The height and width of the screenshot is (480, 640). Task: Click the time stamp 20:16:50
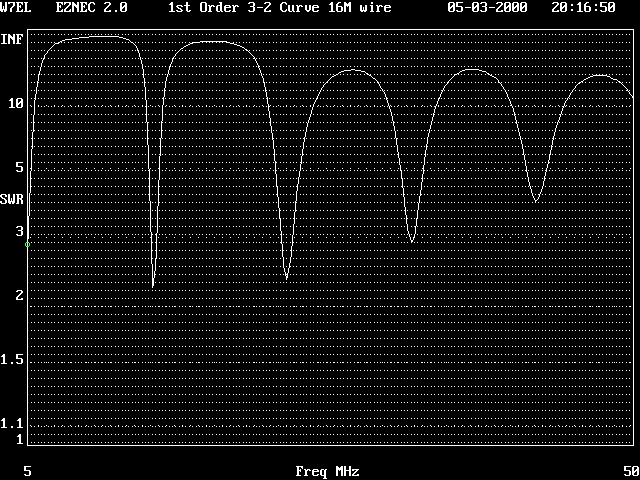click(x=583, y=7)
